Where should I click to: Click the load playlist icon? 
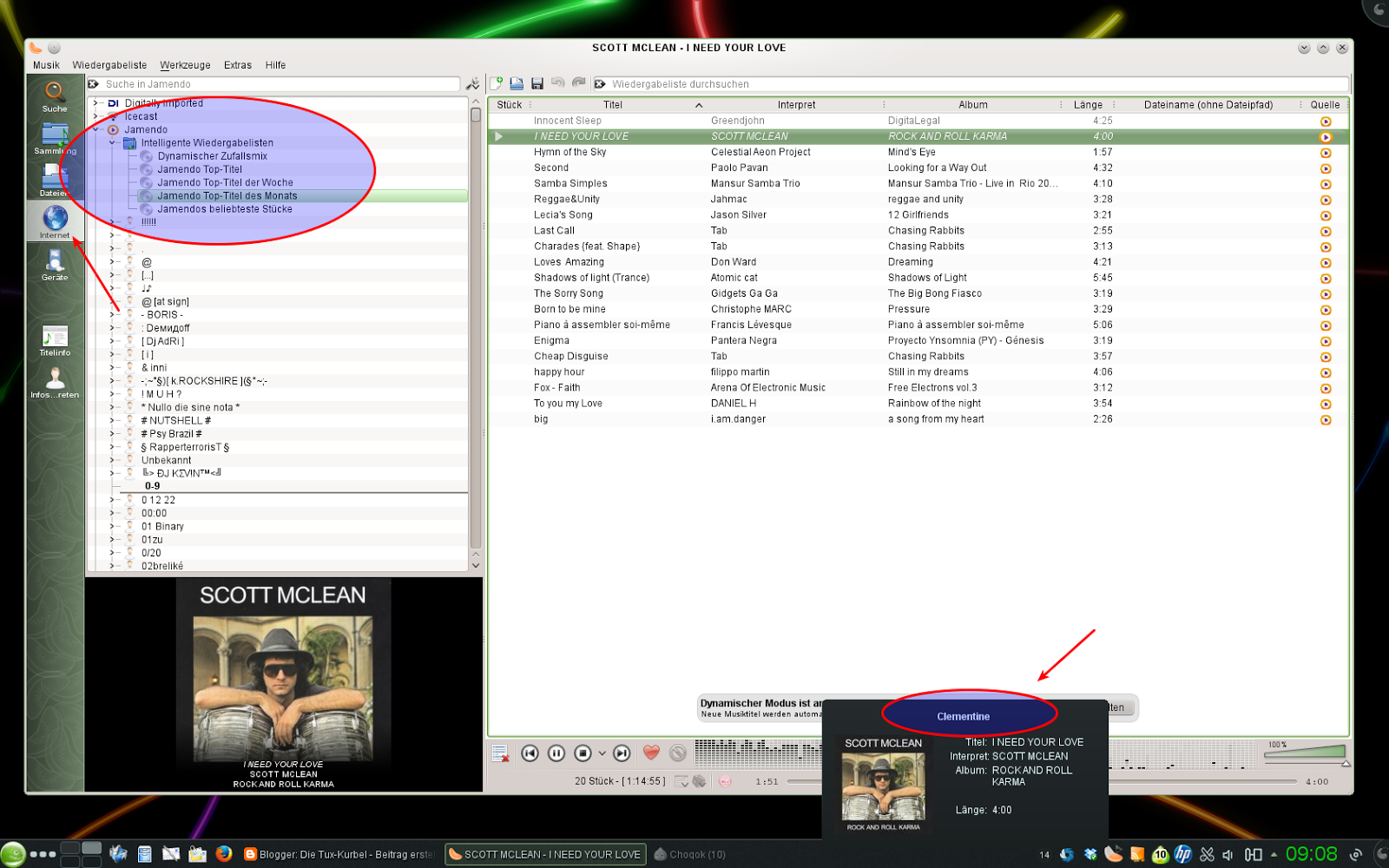pyautogui.click(x=517, y=83)
